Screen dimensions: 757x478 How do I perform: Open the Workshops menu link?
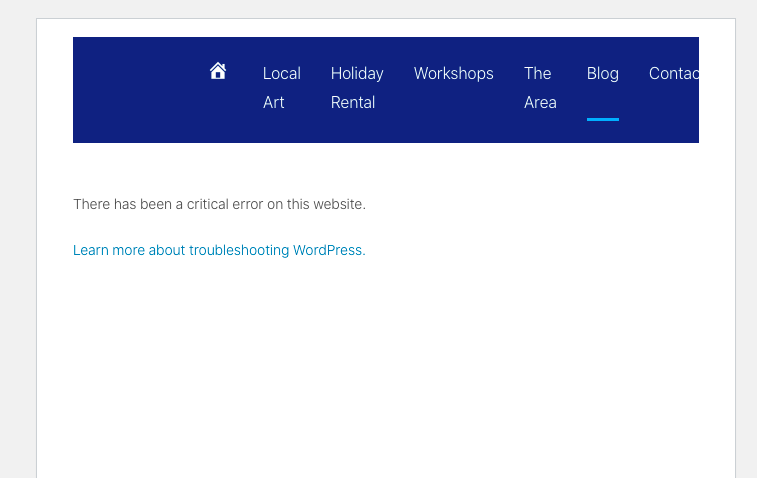coord(453,73)
